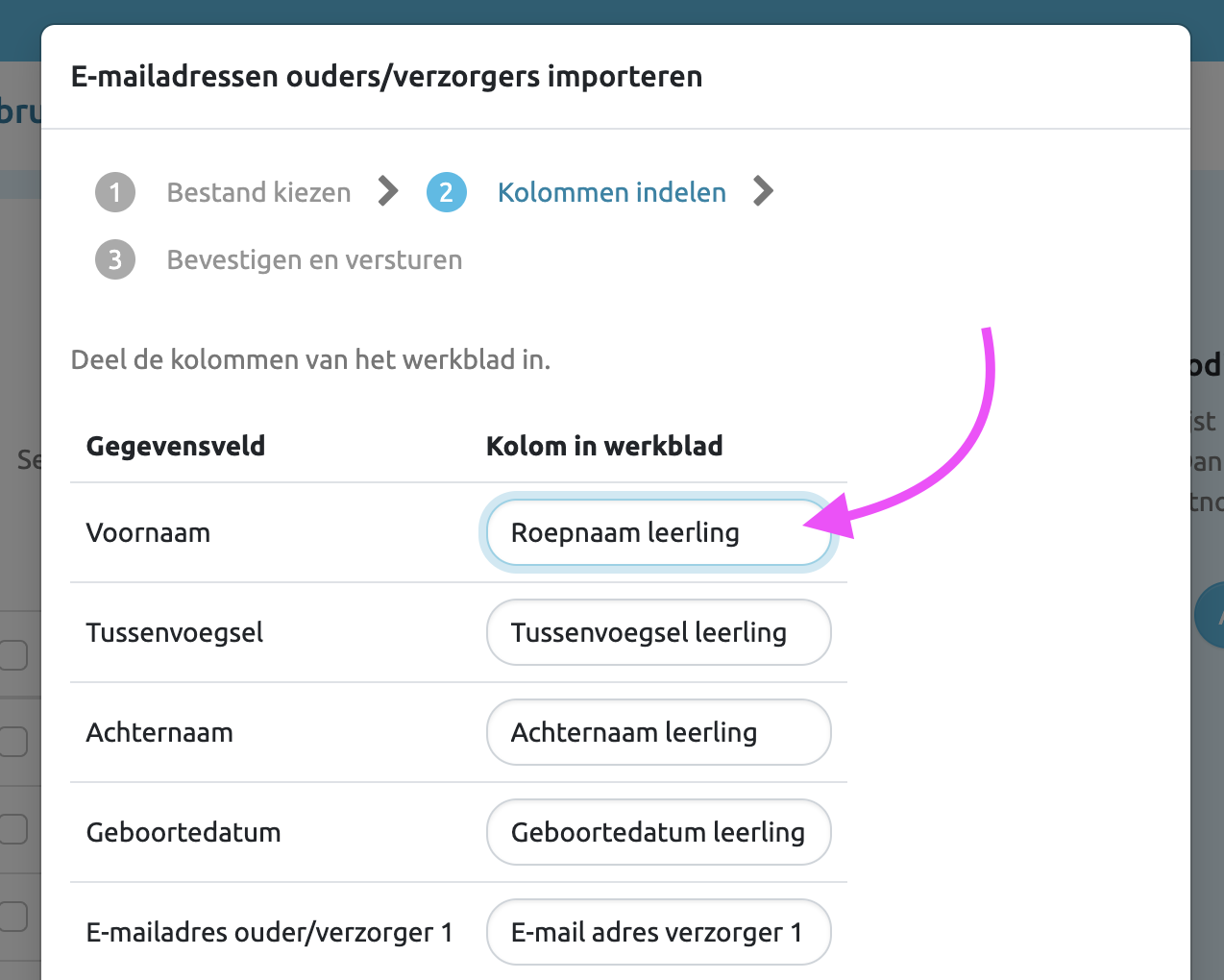This screenshot has height=980, width=1224.
Task: Open the Achternaam leerling column dropdown
Action: coord(658,732)
